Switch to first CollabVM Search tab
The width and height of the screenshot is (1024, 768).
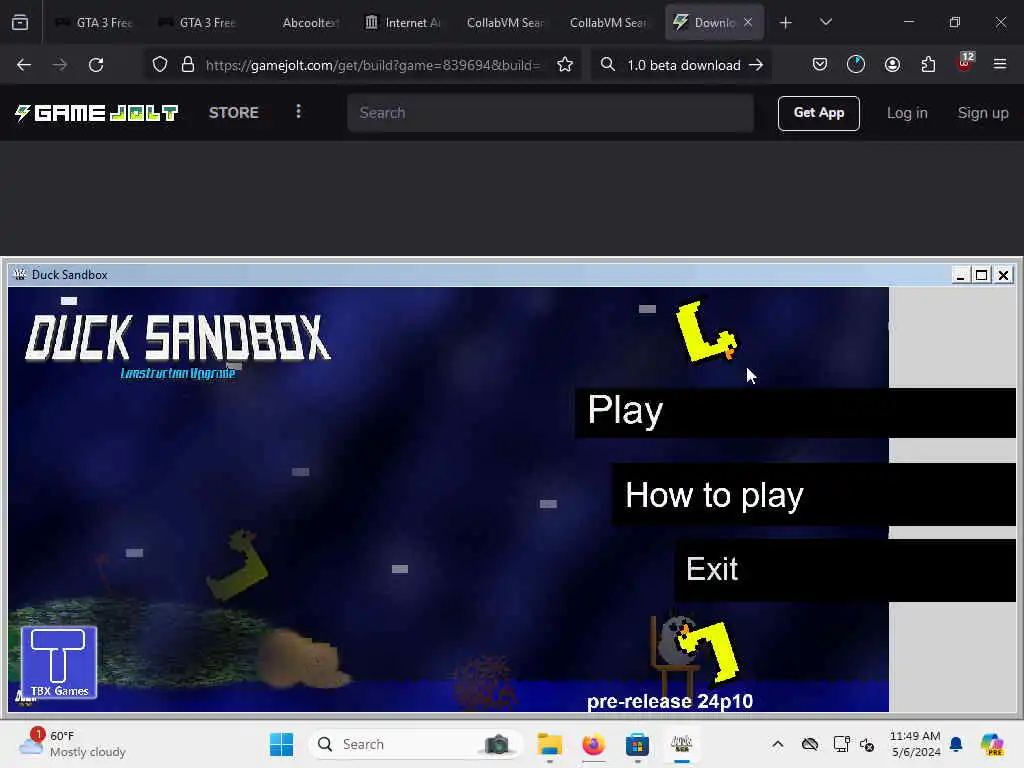tap(506, 23)
